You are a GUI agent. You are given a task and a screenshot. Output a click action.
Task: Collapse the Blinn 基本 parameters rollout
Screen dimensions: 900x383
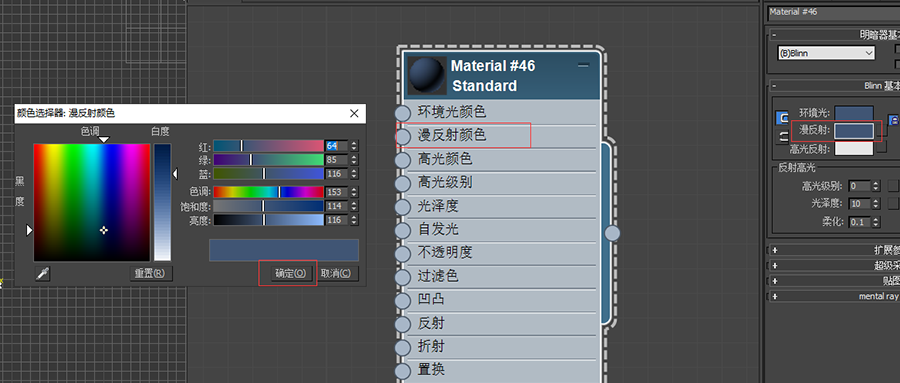point(774,86)
